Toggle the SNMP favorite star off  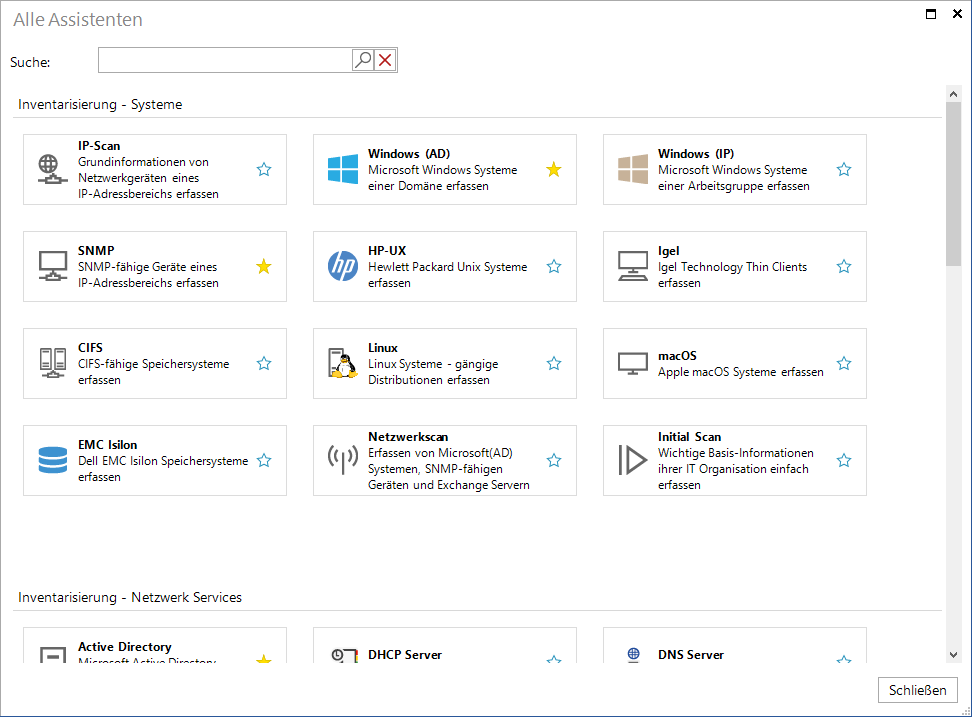(x=263, y=266)
